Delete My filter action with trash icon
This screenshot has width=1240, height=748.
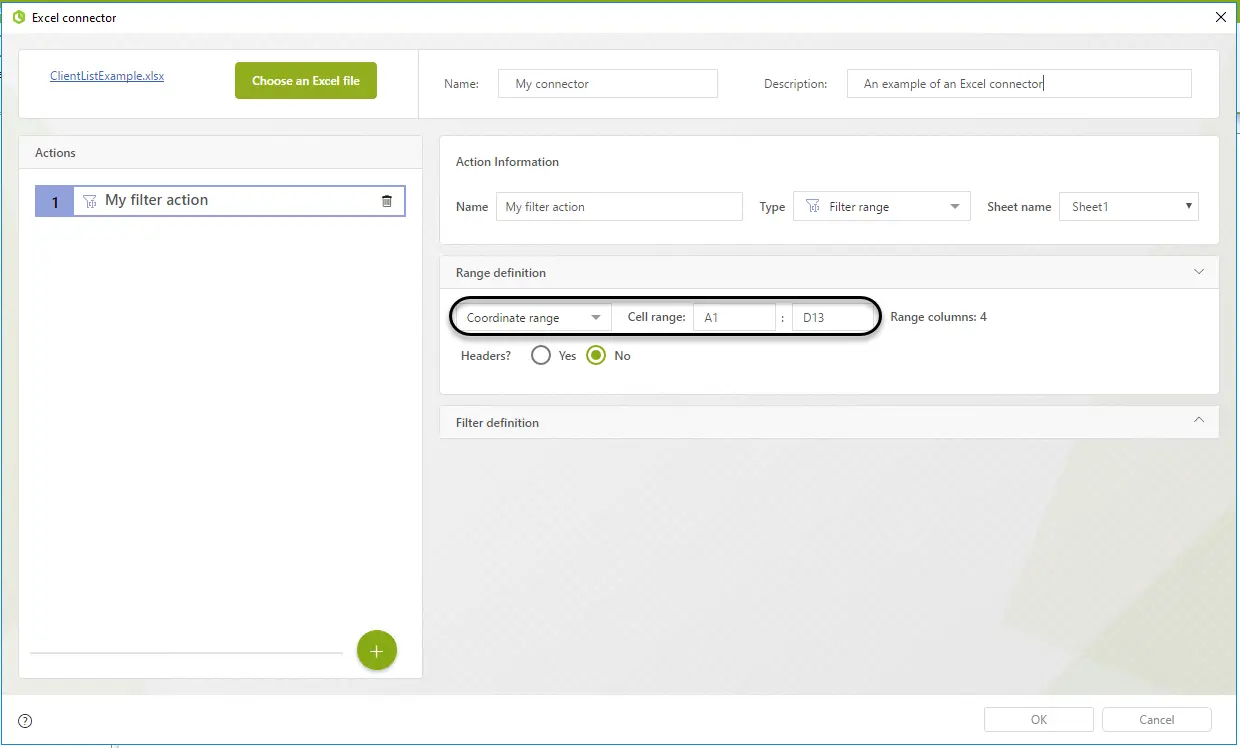pos(387,201)
